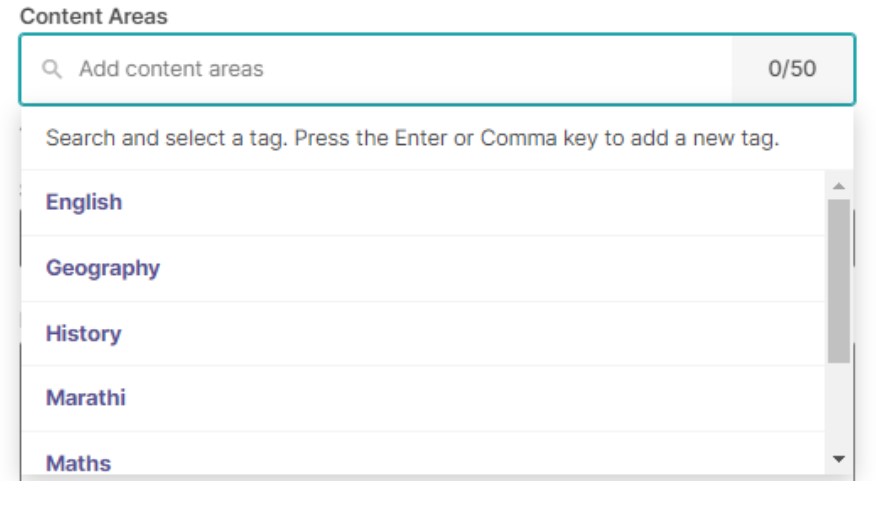Click the magnifying glass search icon
The height and width of the screenshot is (511, 876).
click(x=52, y=69)
